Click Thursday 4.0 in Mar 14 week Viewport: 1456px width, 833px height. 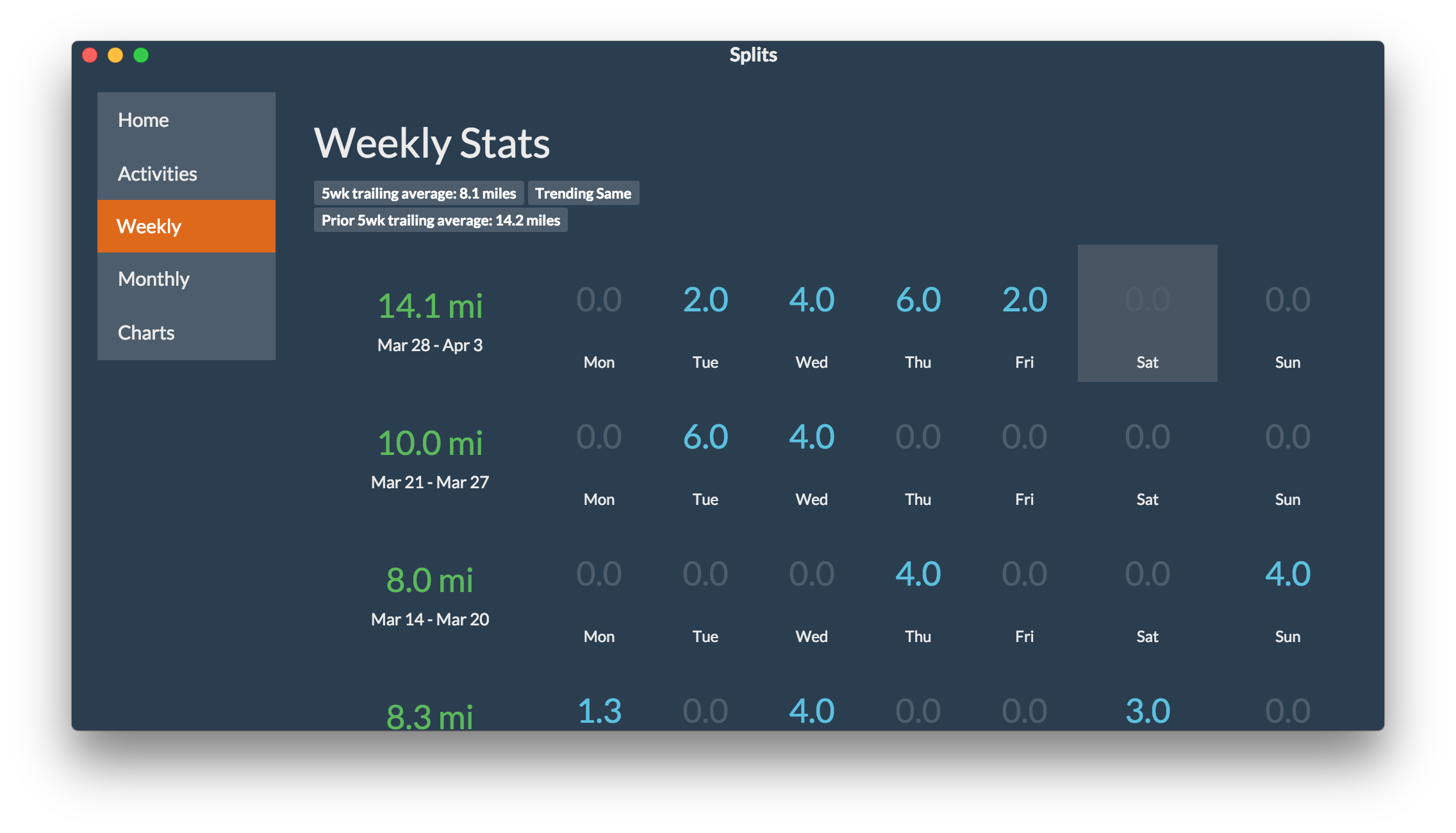pyautogui.click(x=918, y=574)
